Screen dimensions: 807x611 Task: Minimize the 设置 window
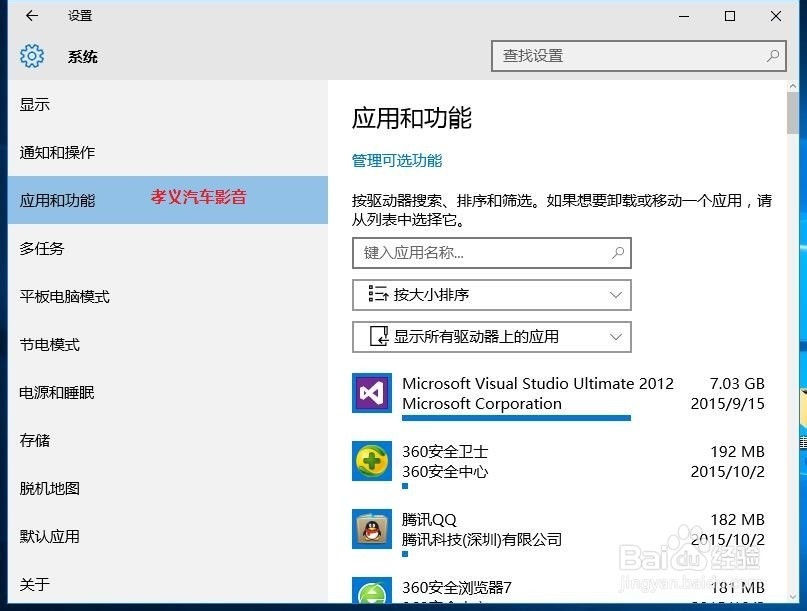[x=684, y=16]
